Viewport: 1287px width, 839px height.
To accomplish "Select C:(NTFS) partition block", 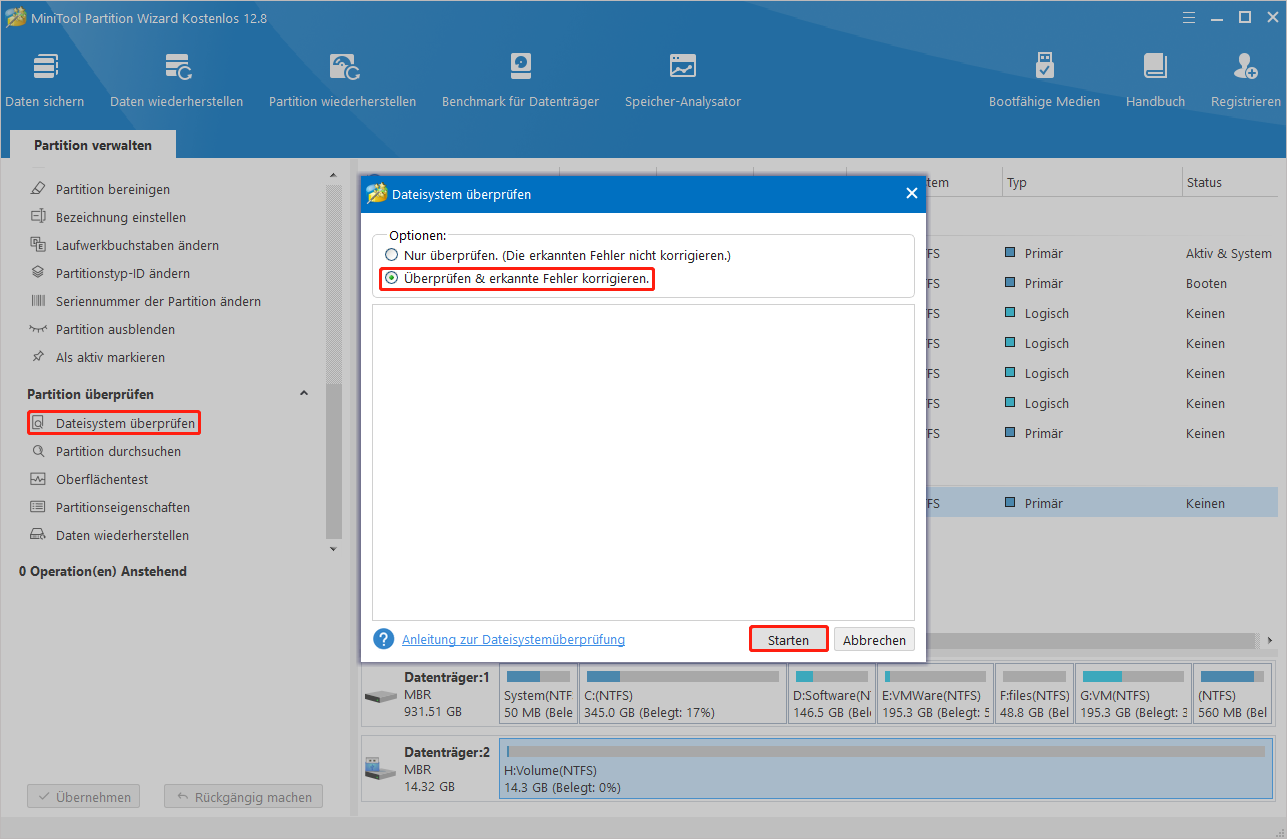I will (683, 694).
